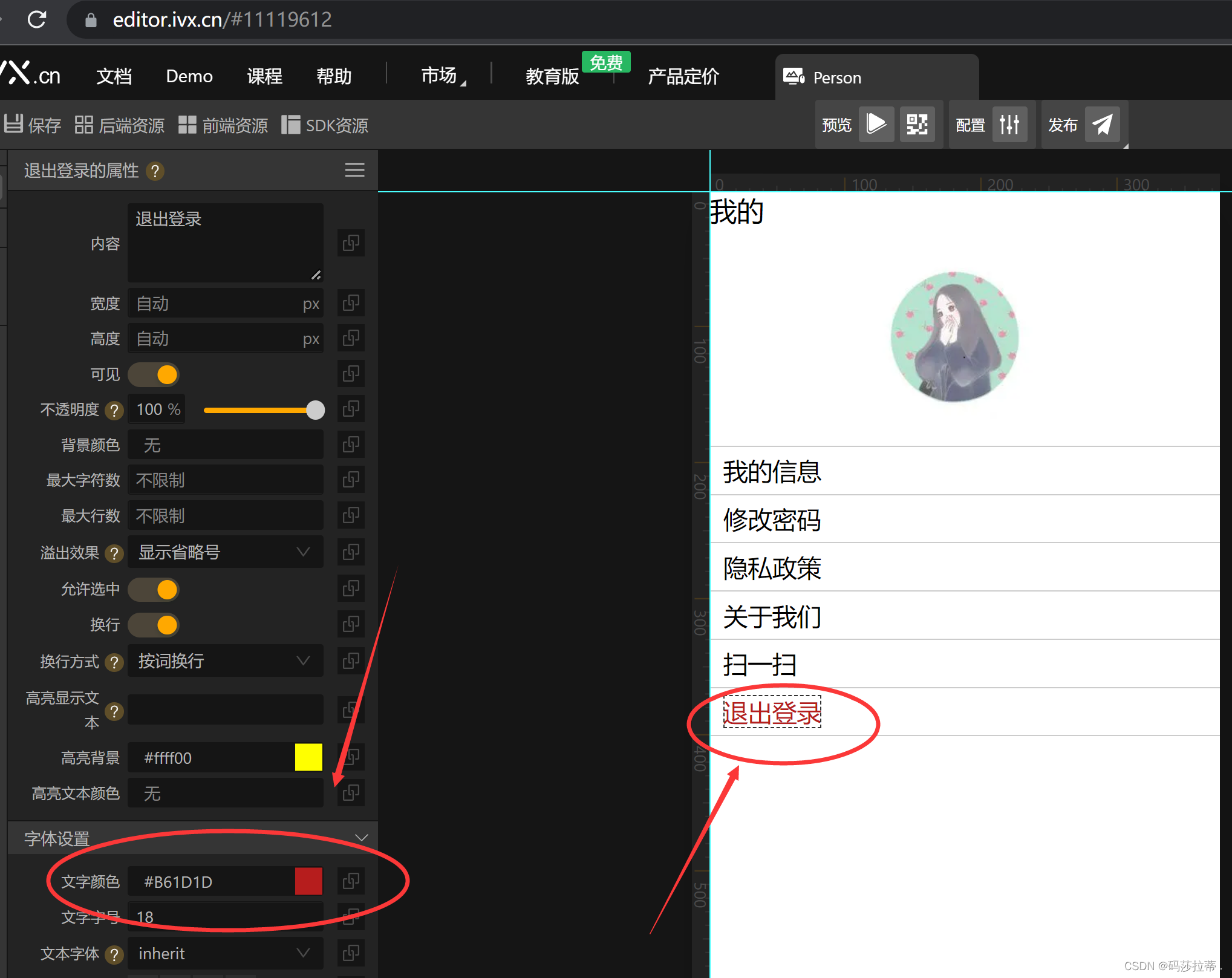Open the Demo menu item
Viewport: 1232px width, 978px height.
[189, 76]
